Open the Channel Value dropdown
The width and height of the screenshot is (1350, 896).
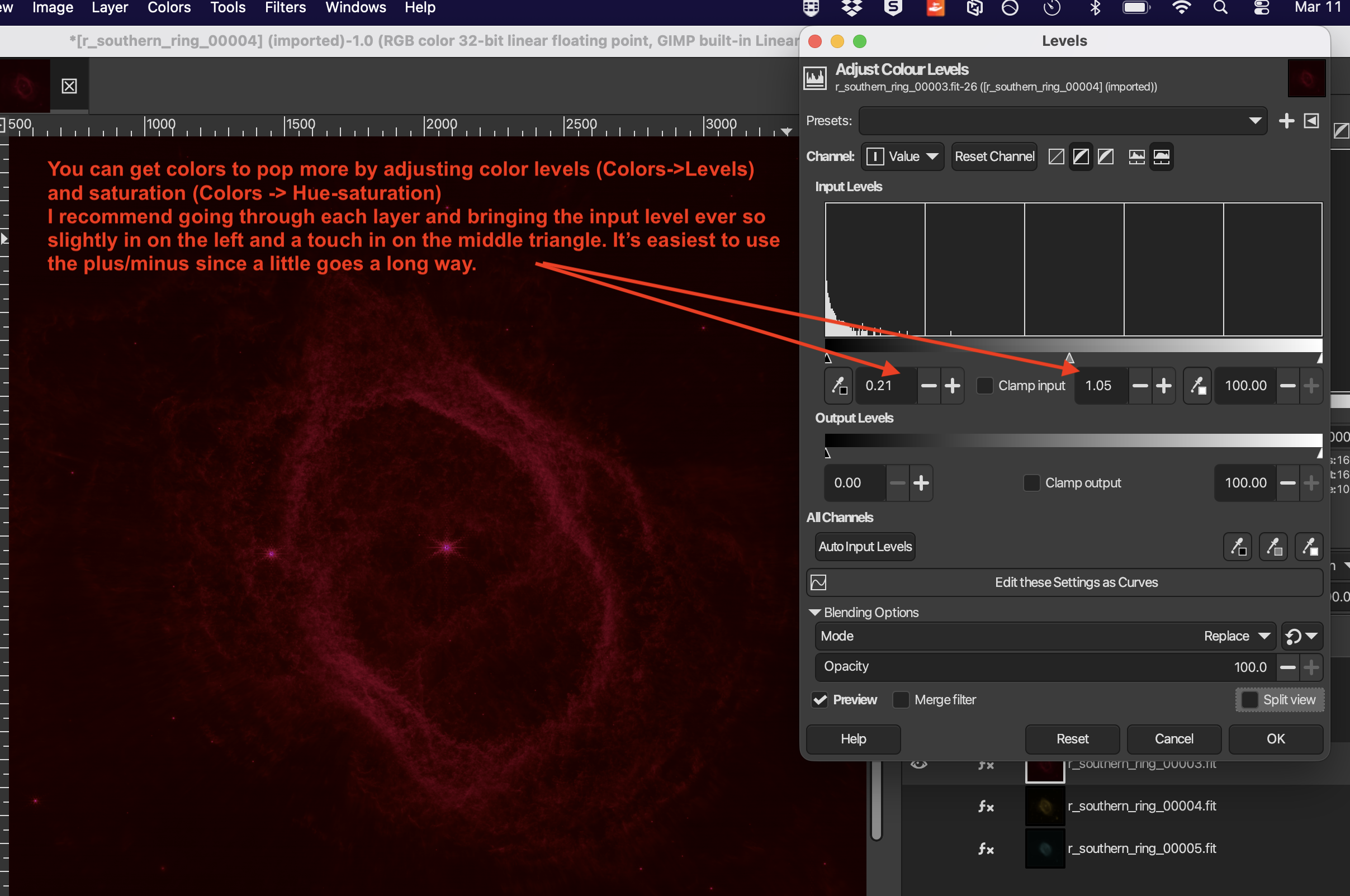point(902,157)
